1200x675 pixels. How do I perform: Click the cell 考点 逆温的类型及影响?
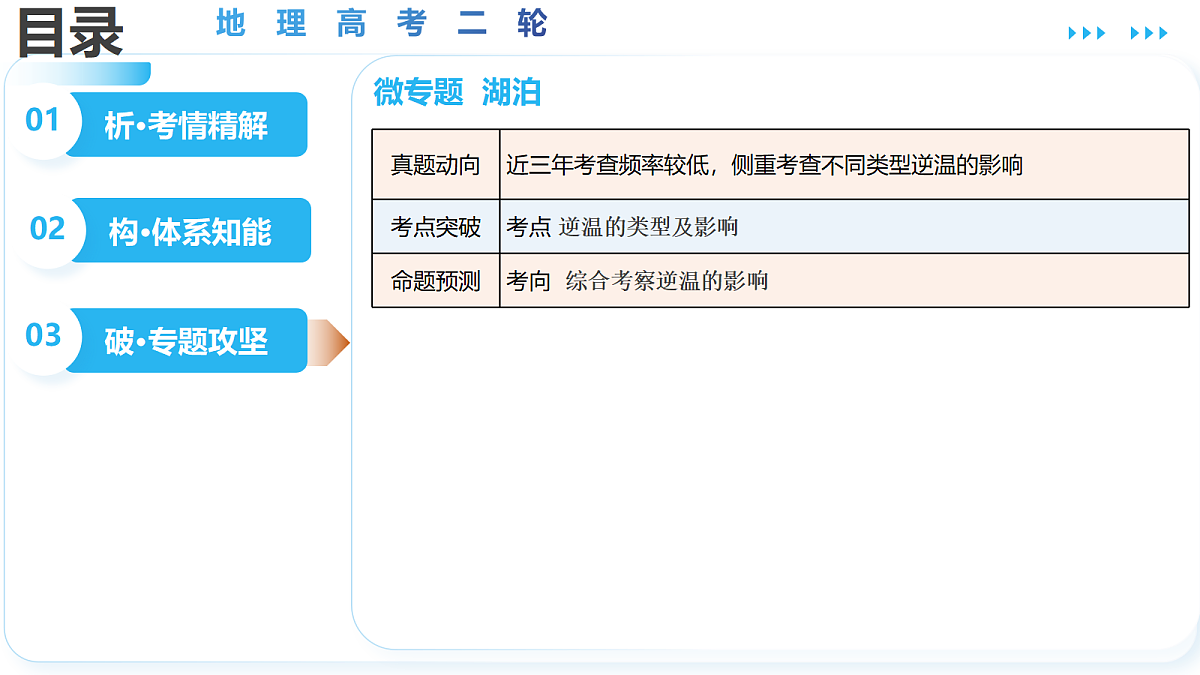coord(844,226)
